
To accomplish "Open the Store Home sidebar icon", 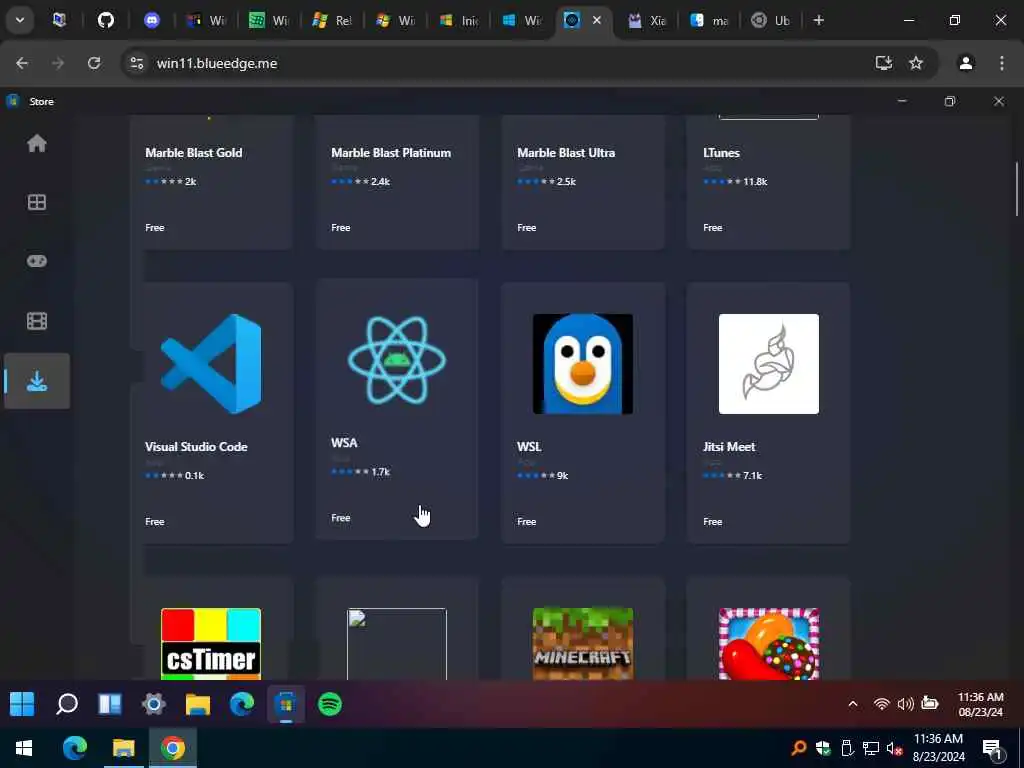I will 37,143.
